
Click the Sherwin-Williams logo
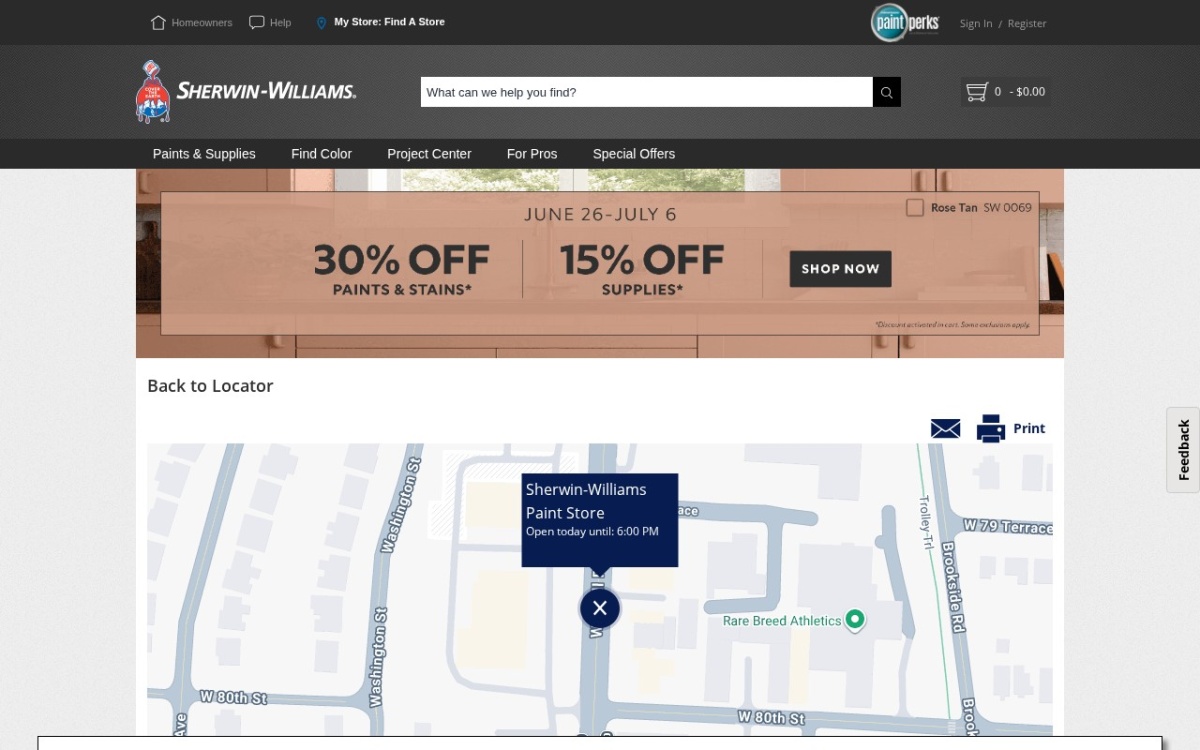(x=246, y=91)
